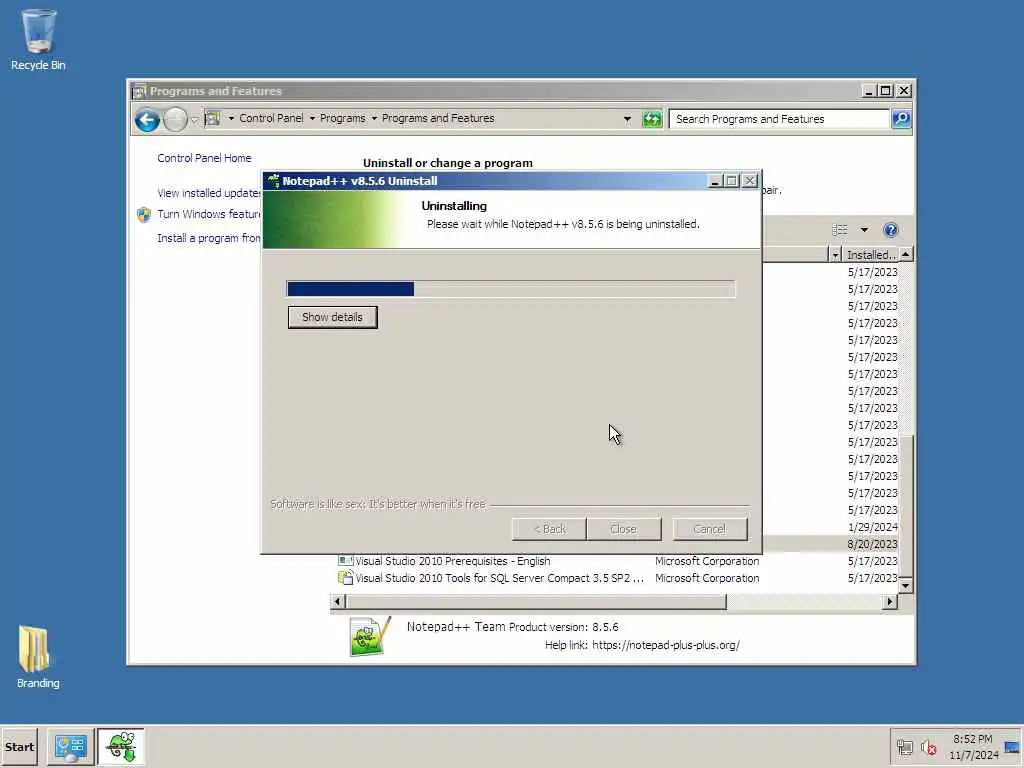Open the view options dropdown arrow

864,230
